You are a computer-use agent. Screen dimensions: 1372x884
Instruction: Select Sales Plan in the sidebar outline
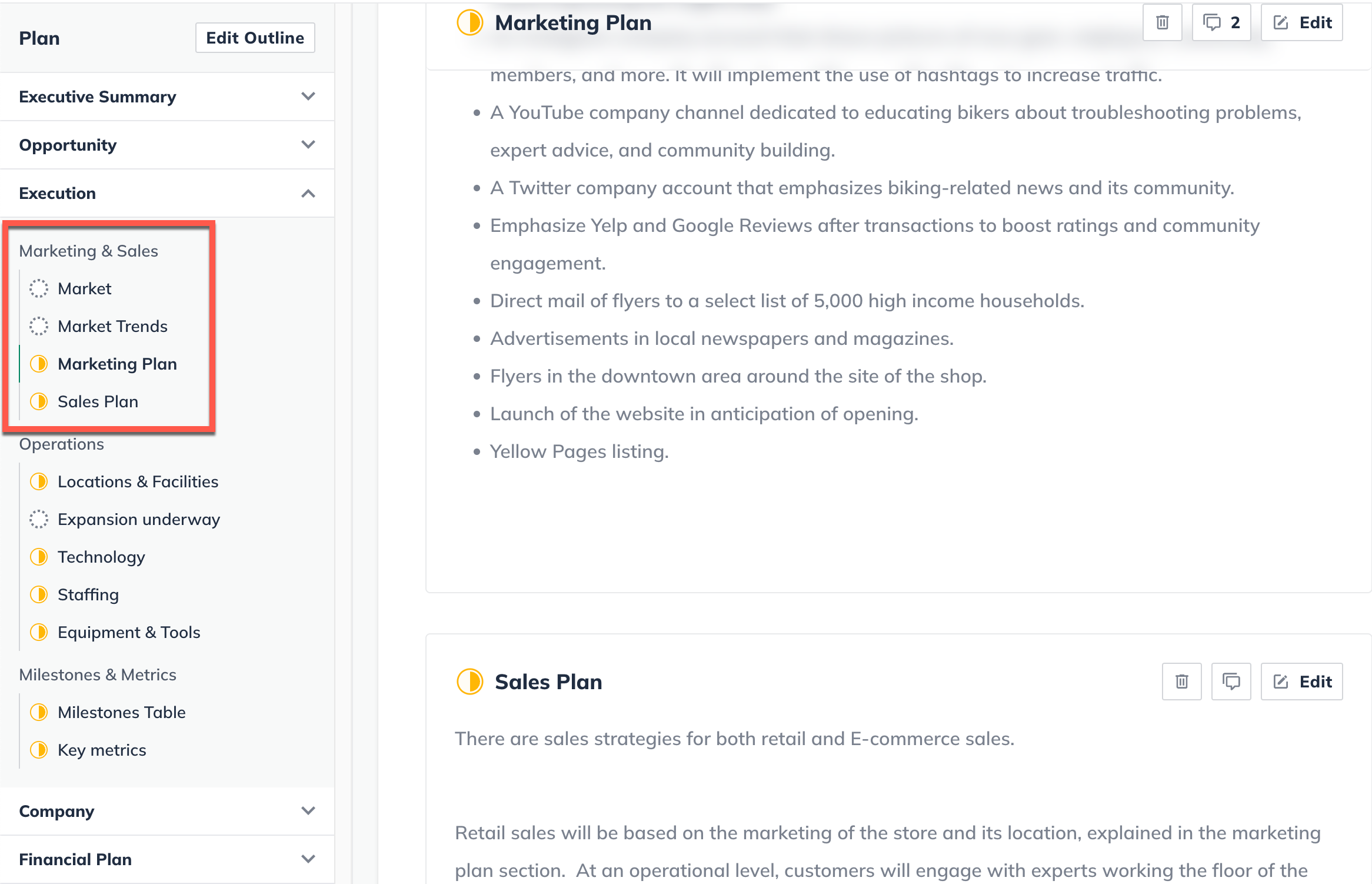[96, 401]
